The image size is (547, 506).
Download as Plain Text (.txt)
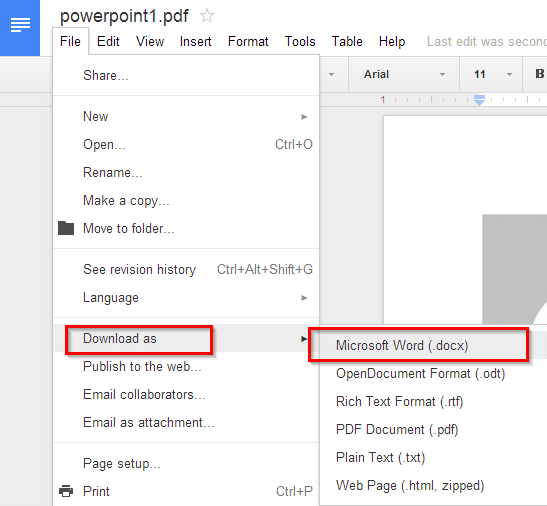[x=433, y=457]
